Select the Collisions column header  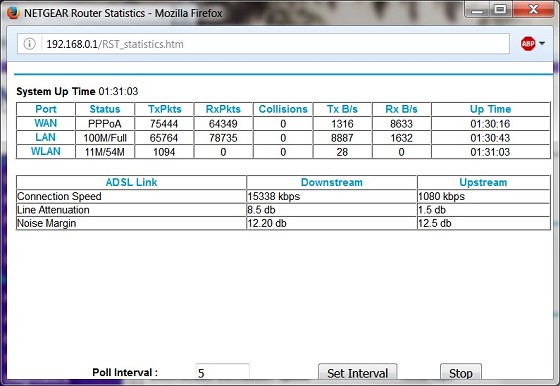pyautogui.click(x=283, y=109)
